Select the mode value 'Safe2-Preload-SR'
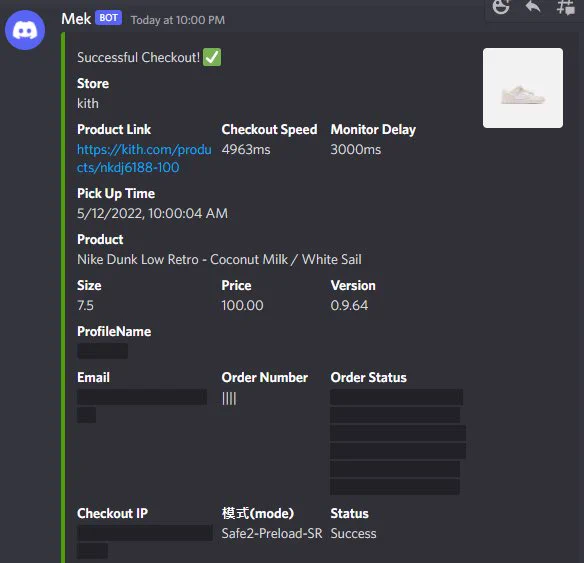584x563 pixels. tap(272, 534)
